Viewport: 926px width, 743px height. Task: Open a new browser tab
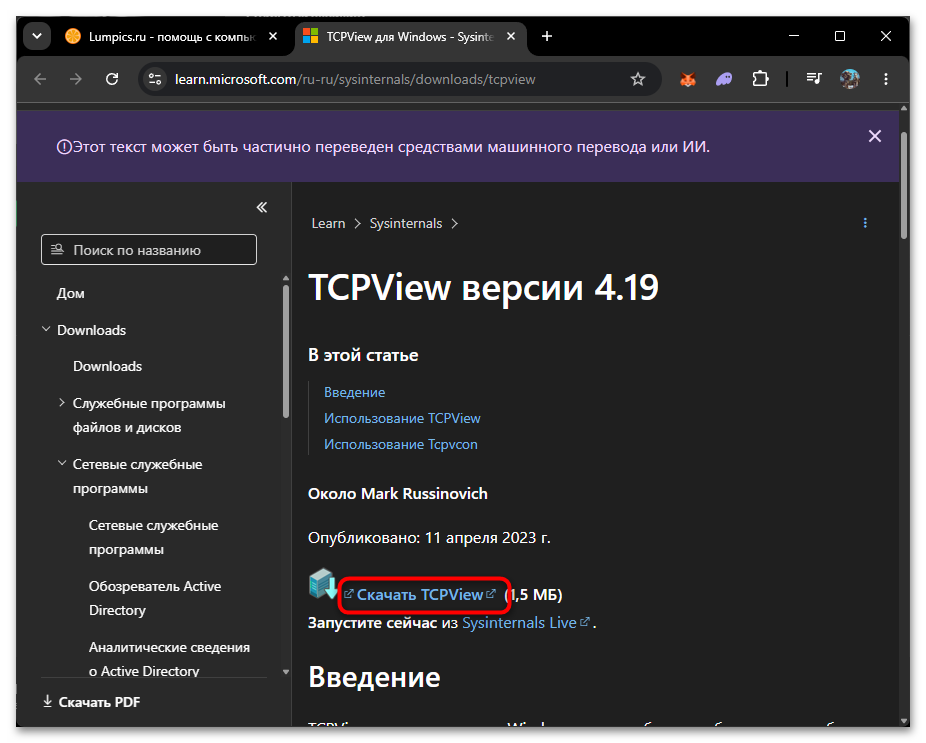click(547, 37)
